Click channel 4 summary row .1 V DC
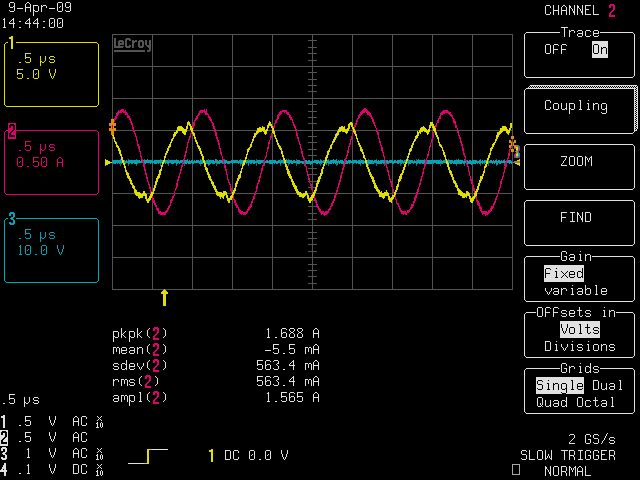Viewport: 640px width, 480px height. point(52,469)
